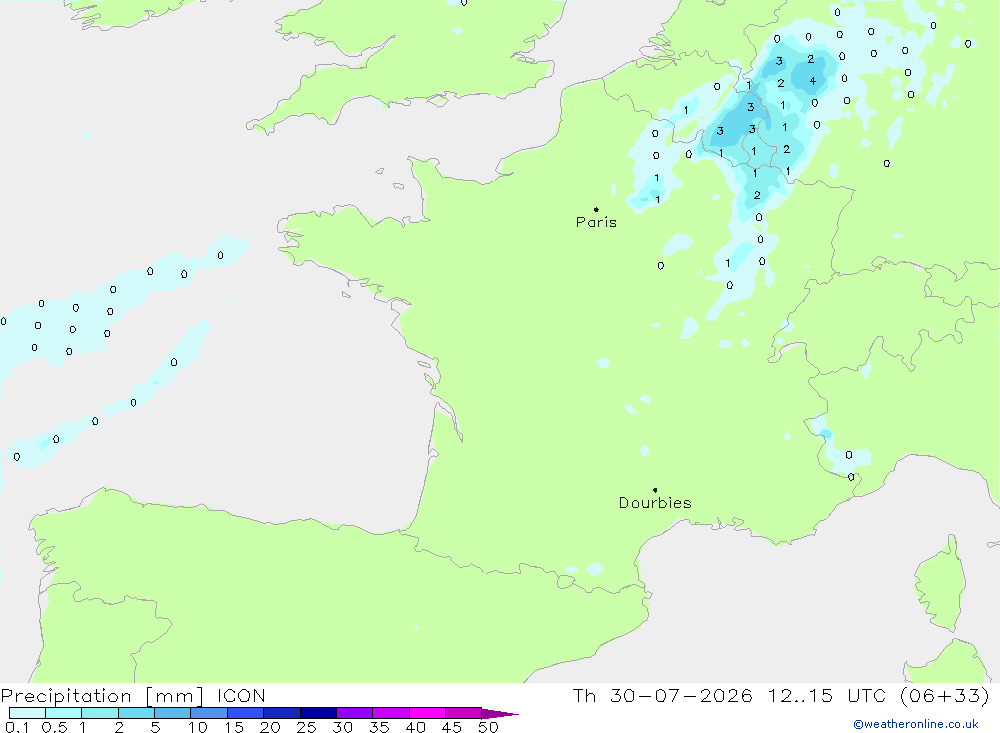Select the 45–50 mm legend color swatch
Image resolution: width=1000 pixels, height=733 pixels.
[464, 713]
